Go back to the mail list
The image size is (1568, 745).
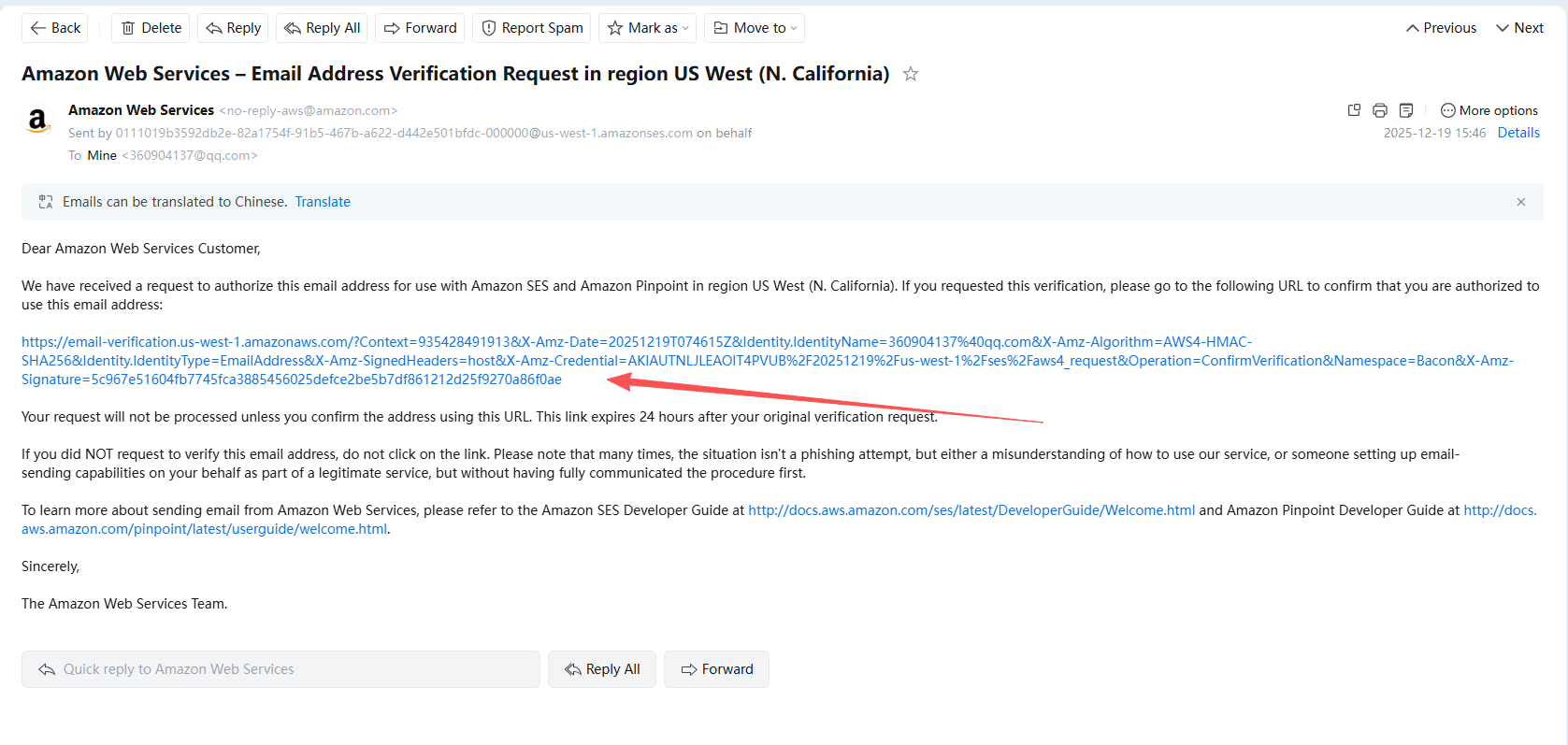(x=55, y=28)
